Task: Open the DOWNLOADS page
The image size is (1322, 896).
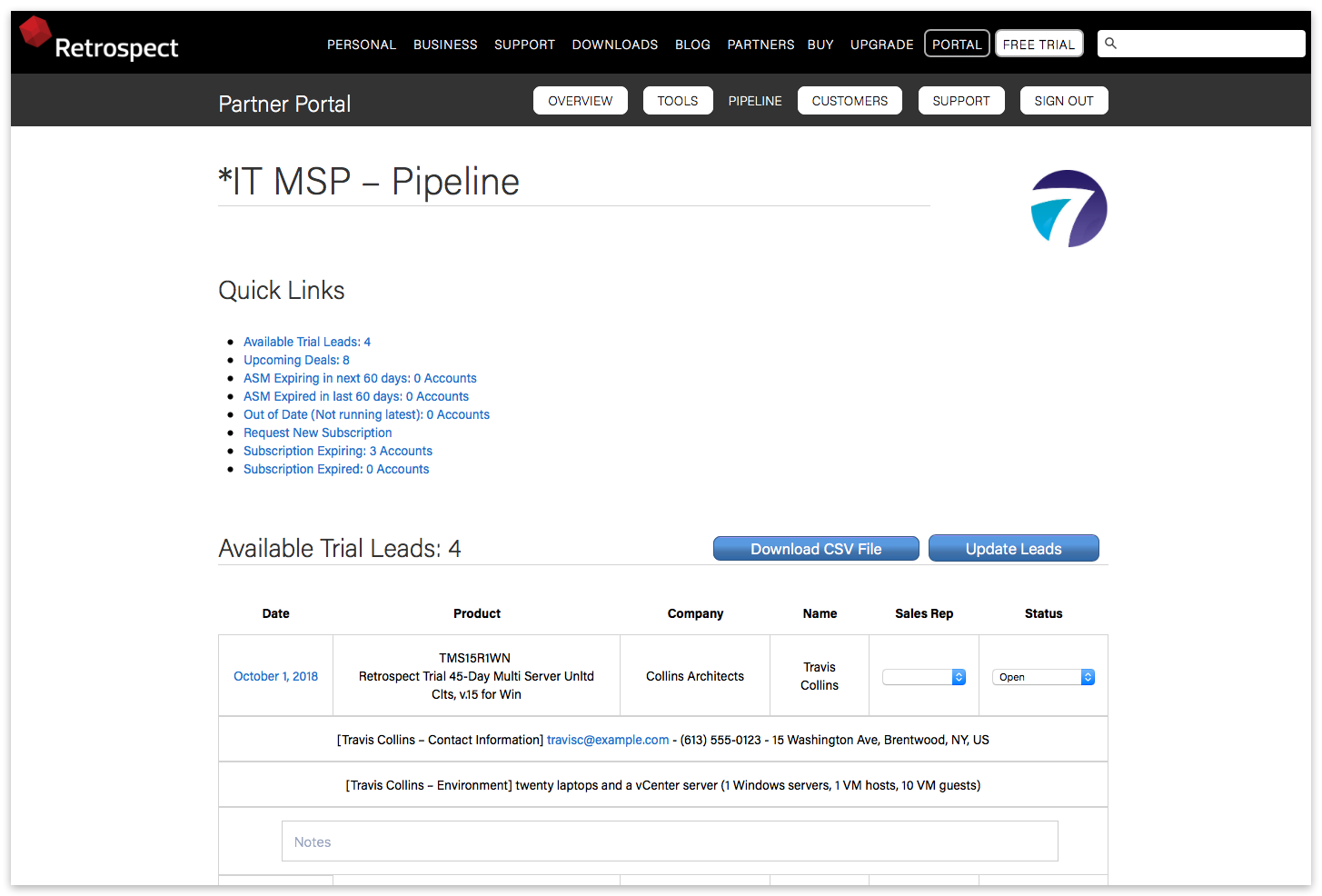Action: 615,45
